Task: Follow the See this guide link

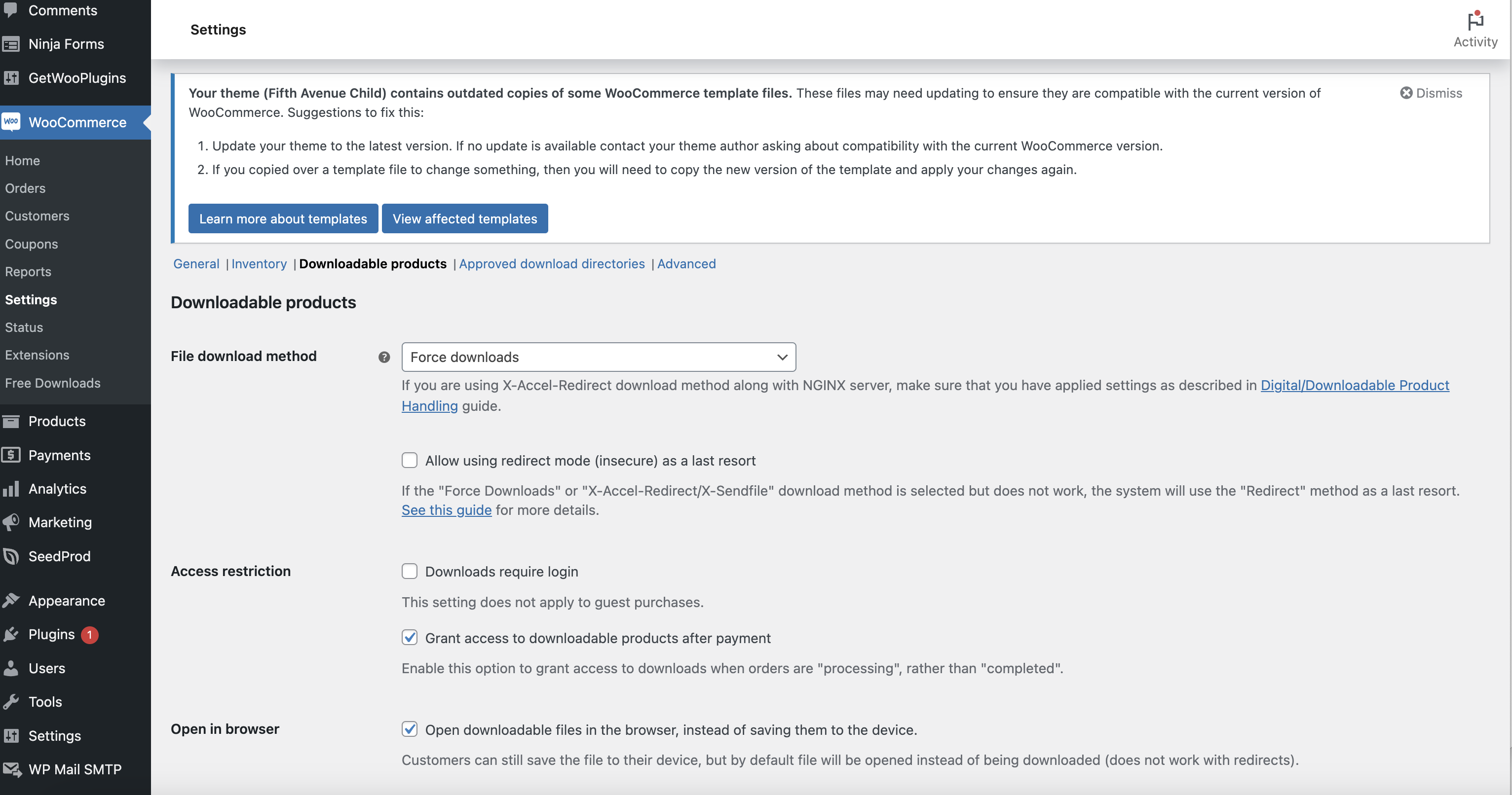Action: pos(446,510)
